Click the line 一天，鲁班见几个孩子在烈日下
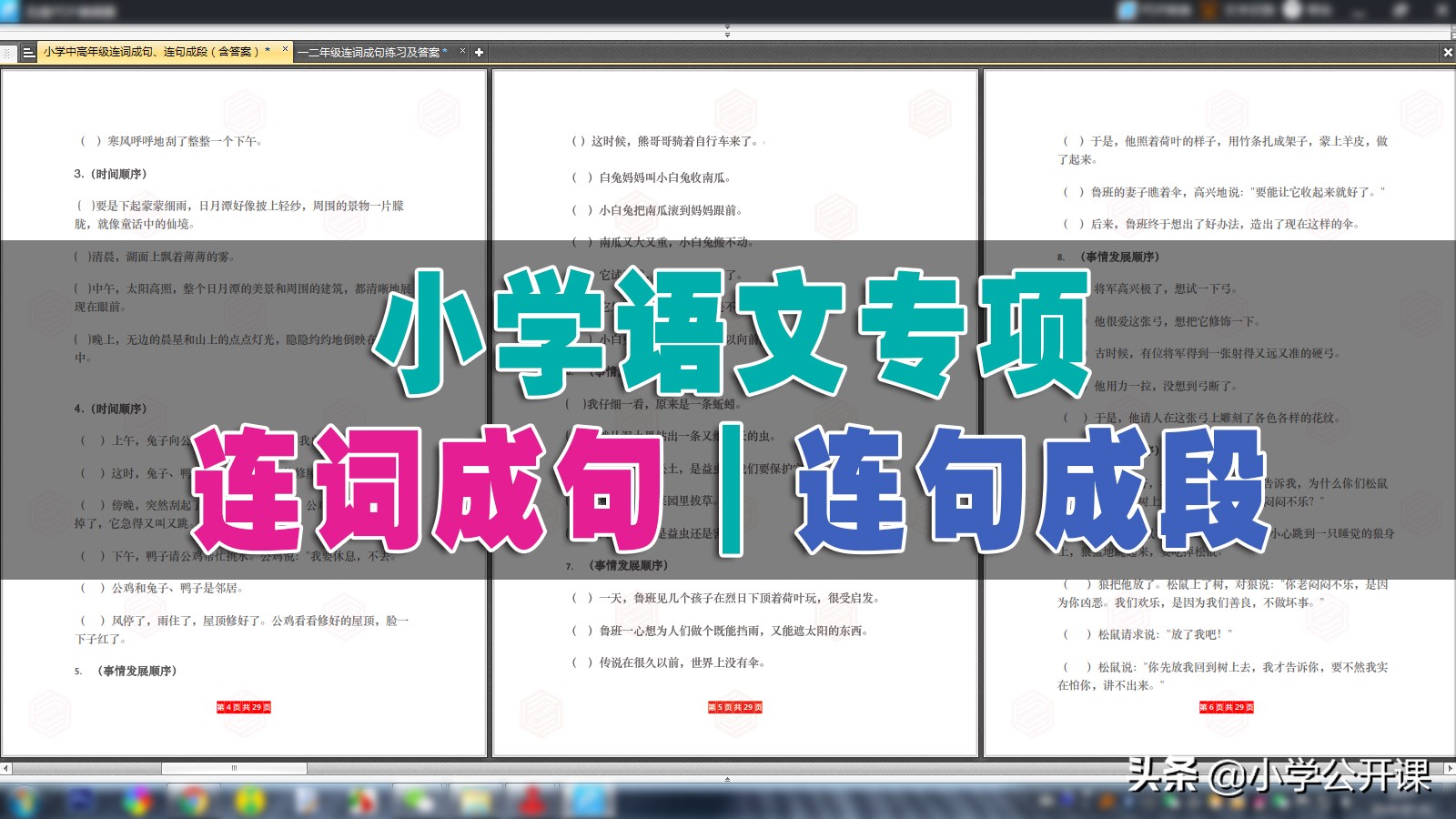The height and width of the screenshot is (819, 1456). 726,598
